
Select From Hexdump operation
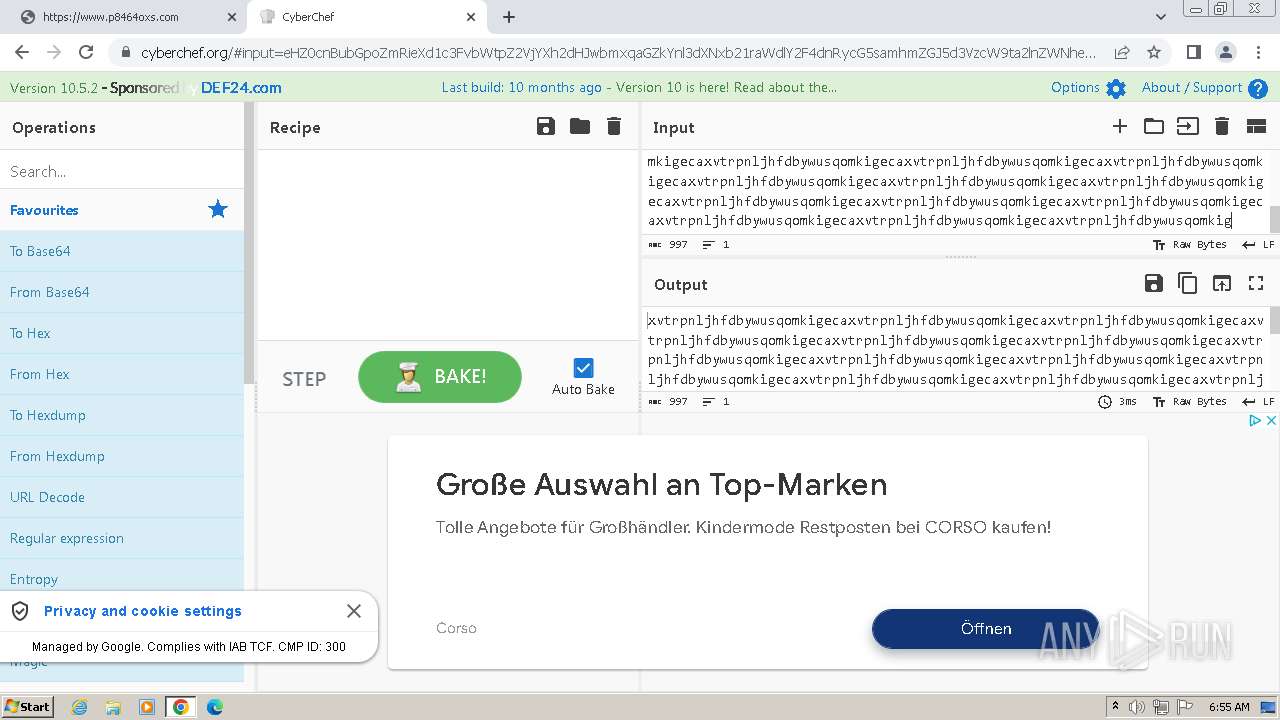122,456
